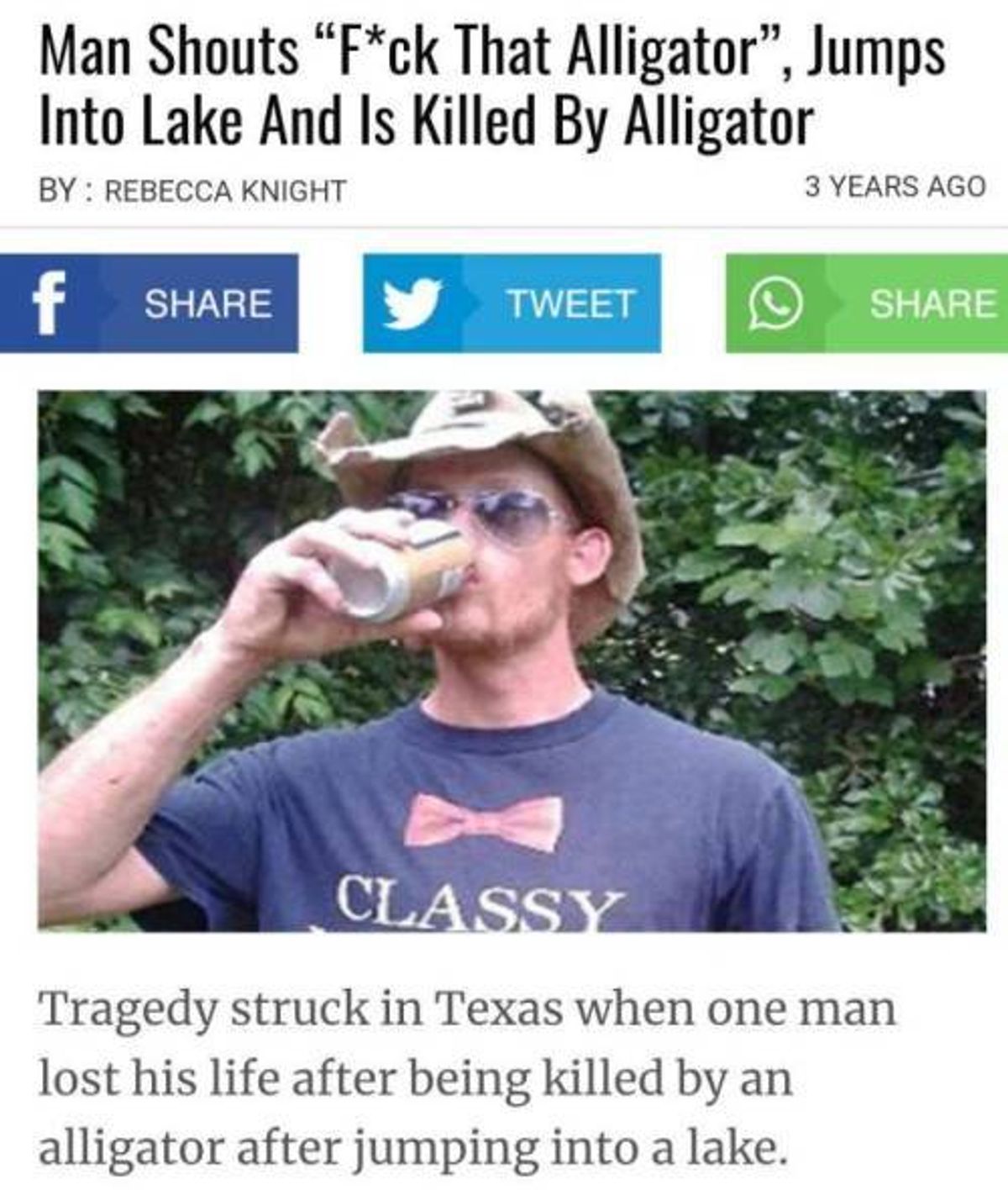Viewport: 1008px width, 1190px height.
Task: Click the 'CLASSY' text on the shirt
Action: (x=480, y=903)
